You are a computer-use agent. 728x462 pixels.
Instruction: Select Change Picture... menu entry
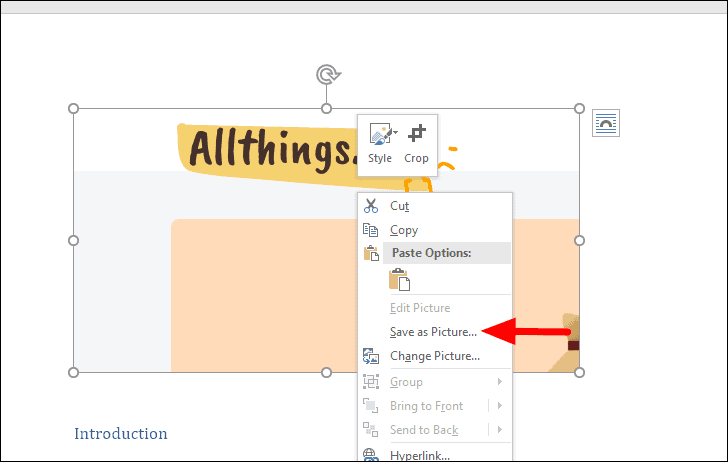[435, 356]
